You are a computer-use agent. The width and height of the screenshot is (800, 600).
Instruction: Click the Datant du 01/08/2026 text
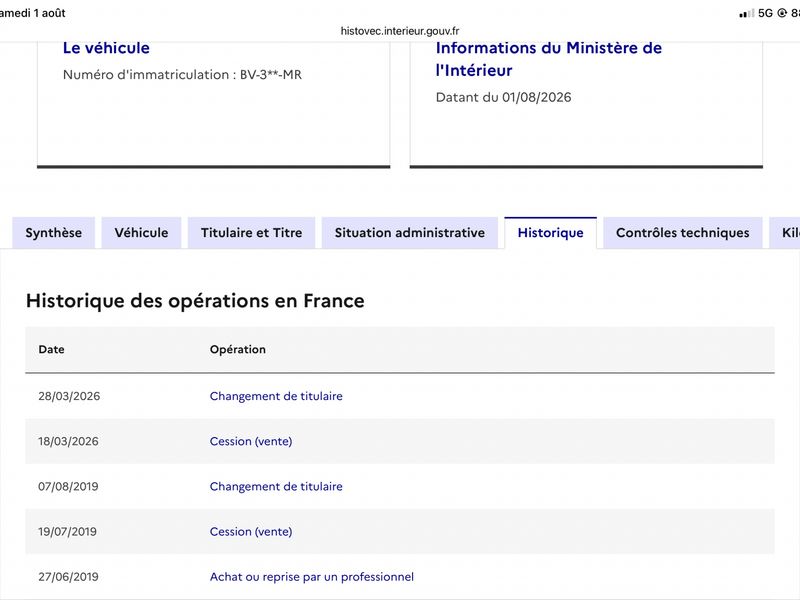click(504, 97)
